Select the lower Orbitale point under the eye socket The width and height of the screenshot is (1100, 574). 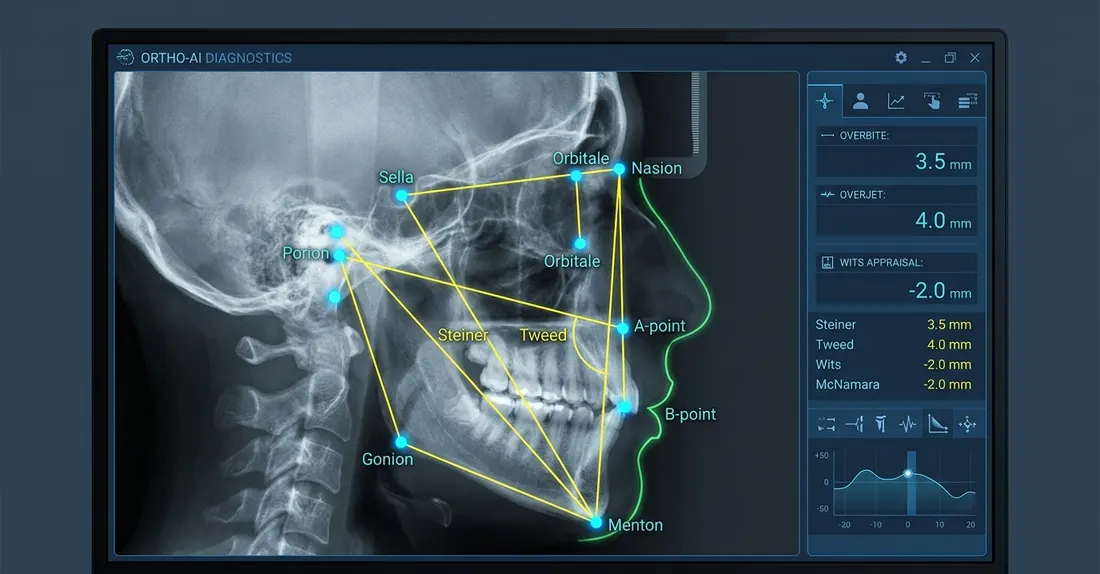pos(580,243)
